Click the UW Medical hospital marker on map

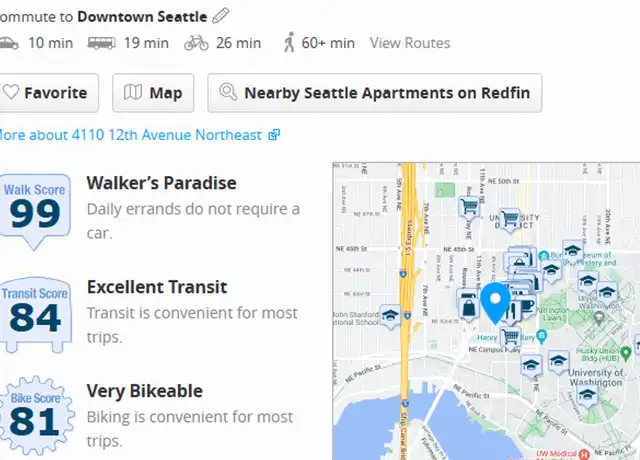[584, 454]
